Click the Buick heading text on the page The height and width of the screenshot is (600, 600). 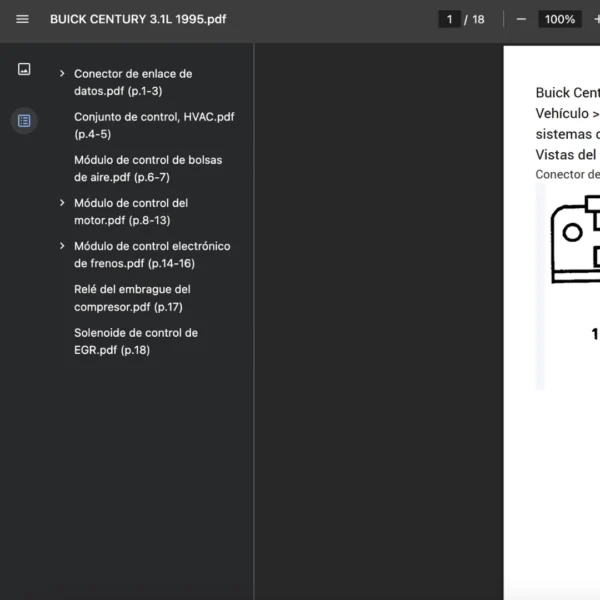click(x=567, y=93)
